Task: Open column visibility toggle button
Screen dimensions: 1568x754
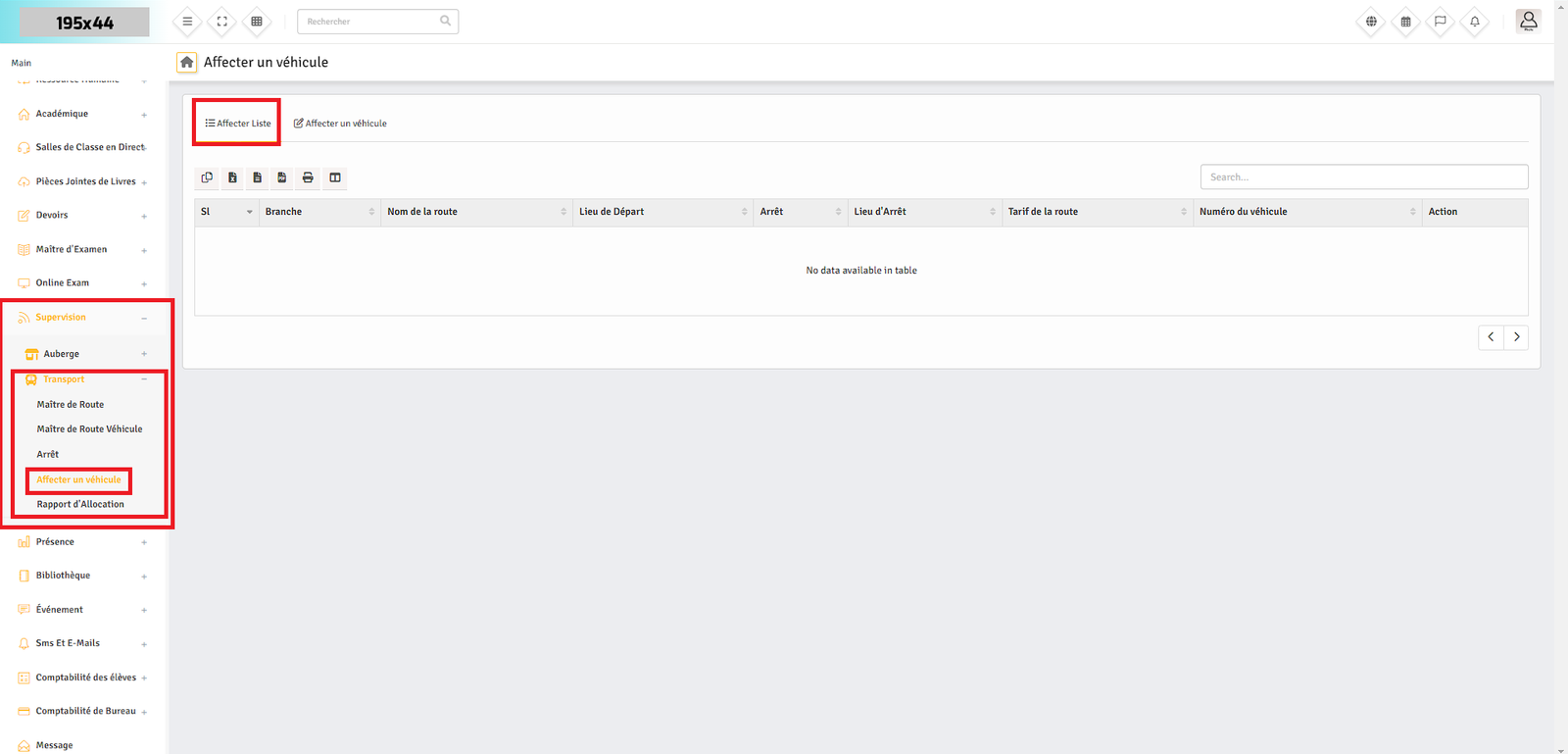Action: tap(335, 177)
